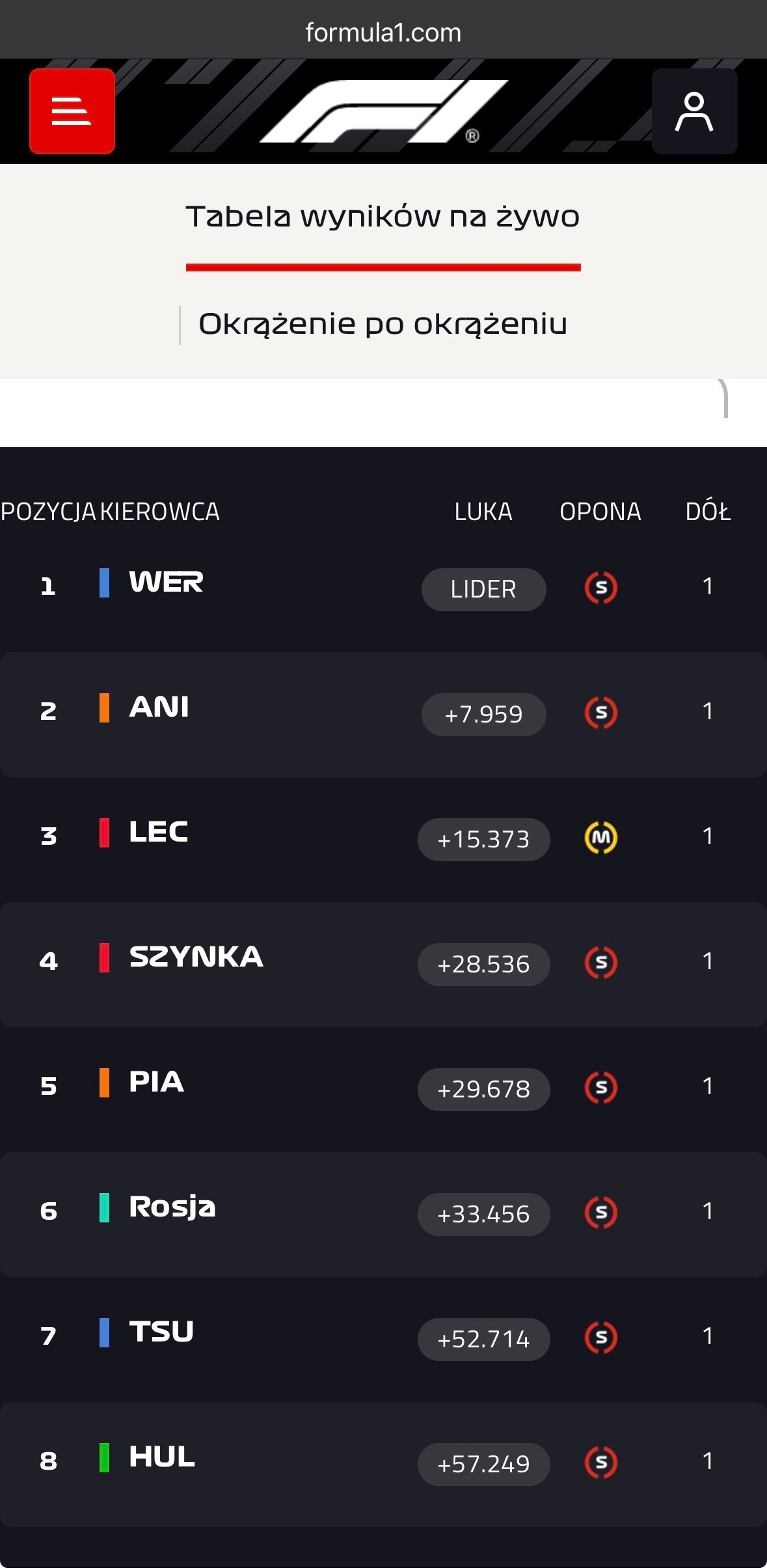The height and width of the screenshot is (1568, 767).
Task: Click the OPONA column header
Action: 600,512
